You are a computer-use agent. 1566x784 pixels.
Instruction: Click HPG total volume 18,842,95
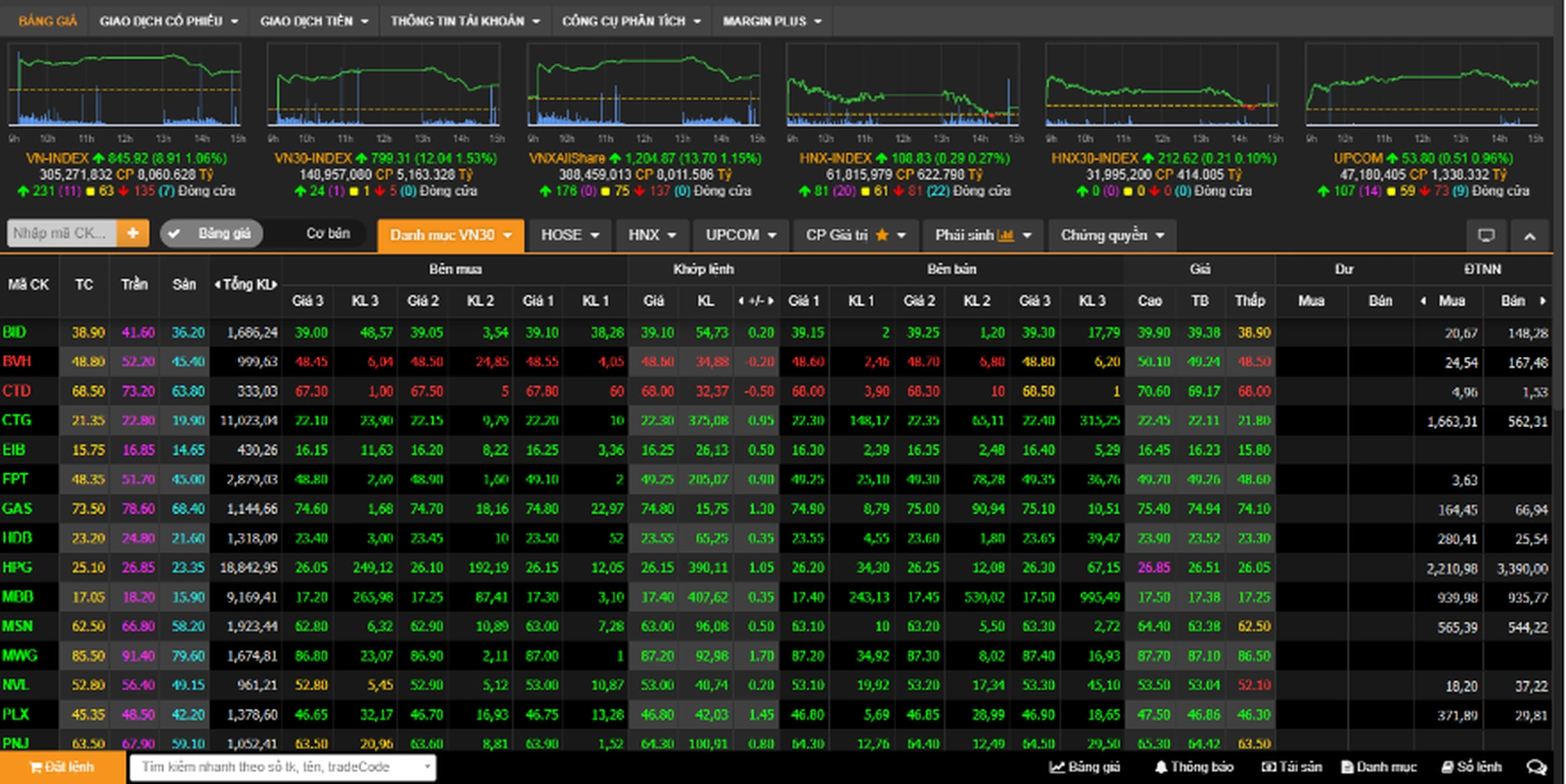pos(249,567)
